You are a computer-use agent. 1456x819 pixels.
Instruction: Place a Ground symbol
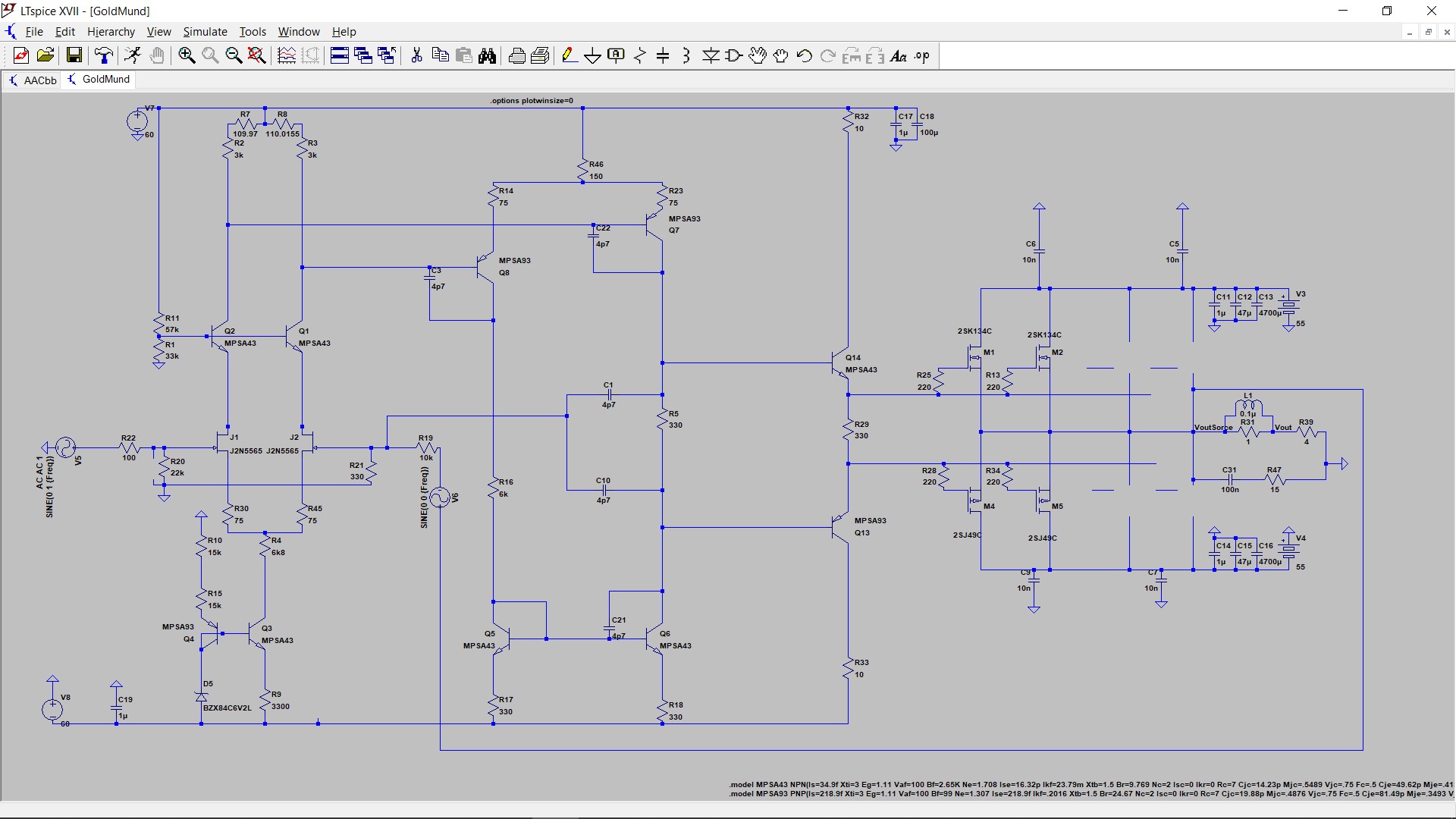click(x=593, y=55)
